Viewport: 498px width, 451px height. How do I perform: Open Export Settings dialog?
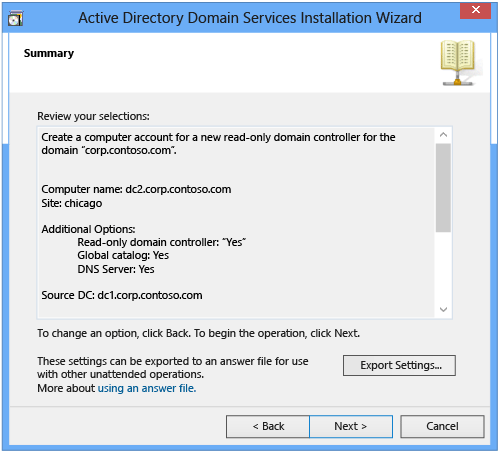coord(399,365)
